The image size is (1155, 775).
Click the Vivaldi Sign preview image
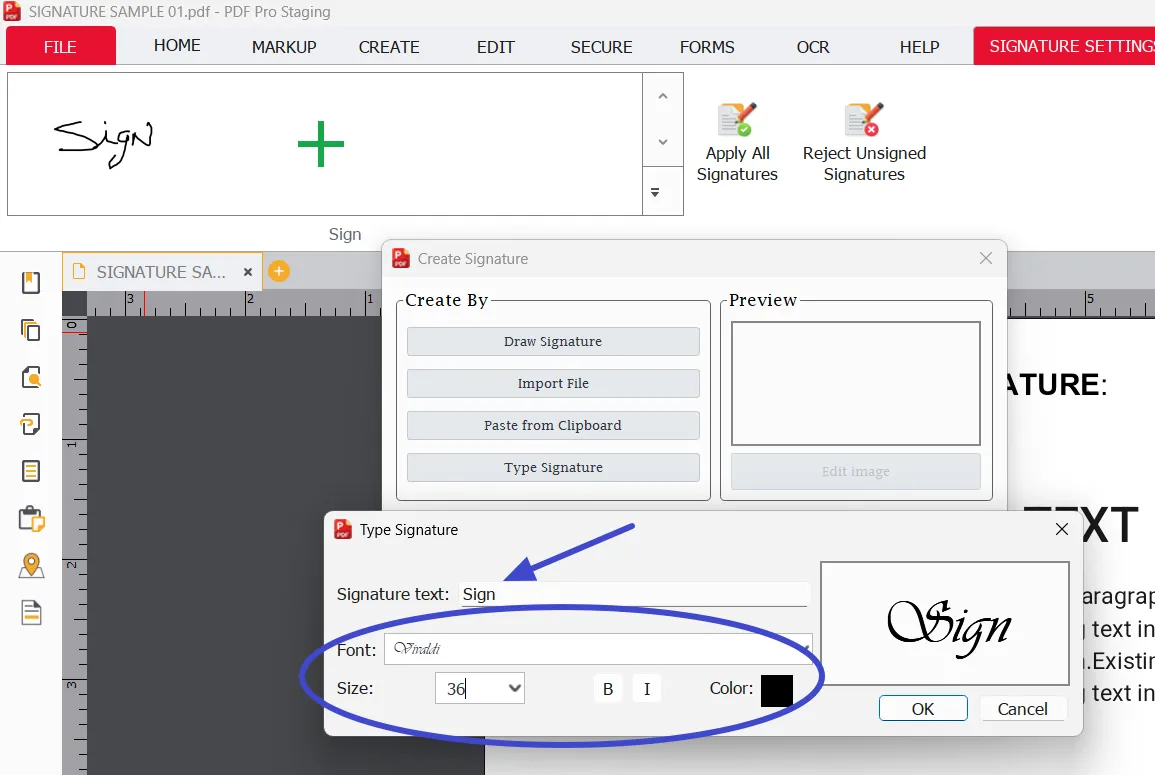coord(945,623)
